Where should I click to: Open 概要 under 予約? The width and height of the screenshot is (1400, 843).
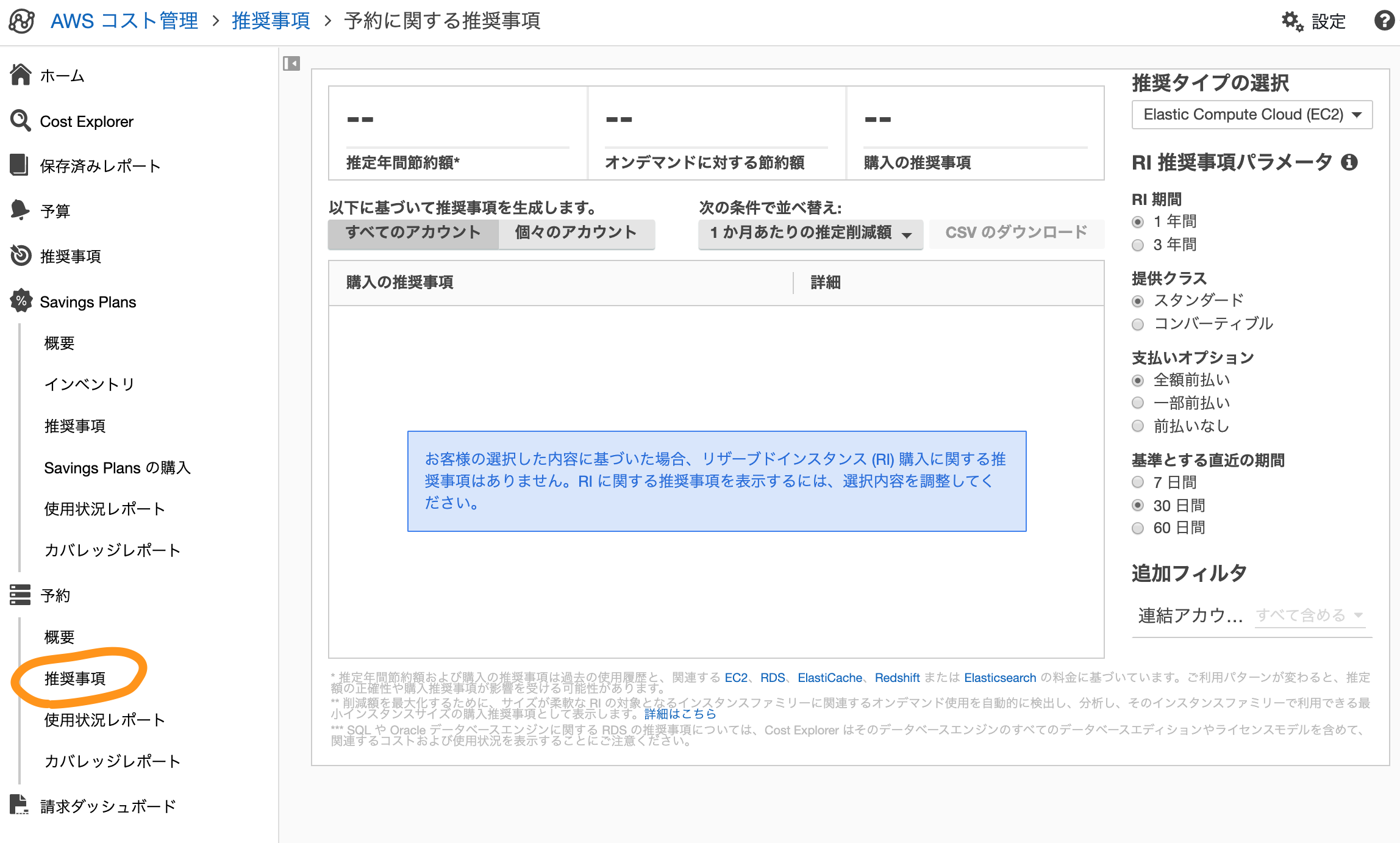60,637
